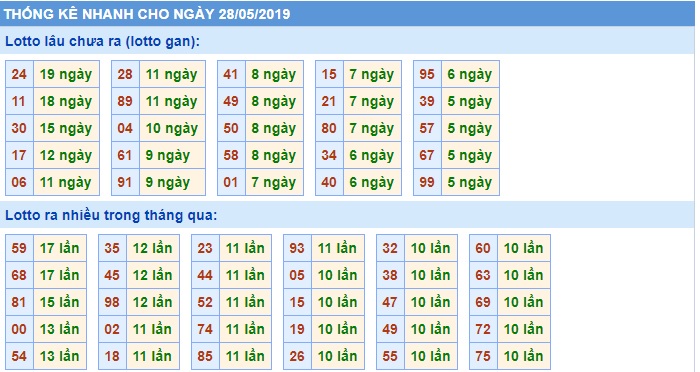Click lotto number 59 in the monthly table
The height and width of the screenshot is (372, 700).
tap(19, 248)
